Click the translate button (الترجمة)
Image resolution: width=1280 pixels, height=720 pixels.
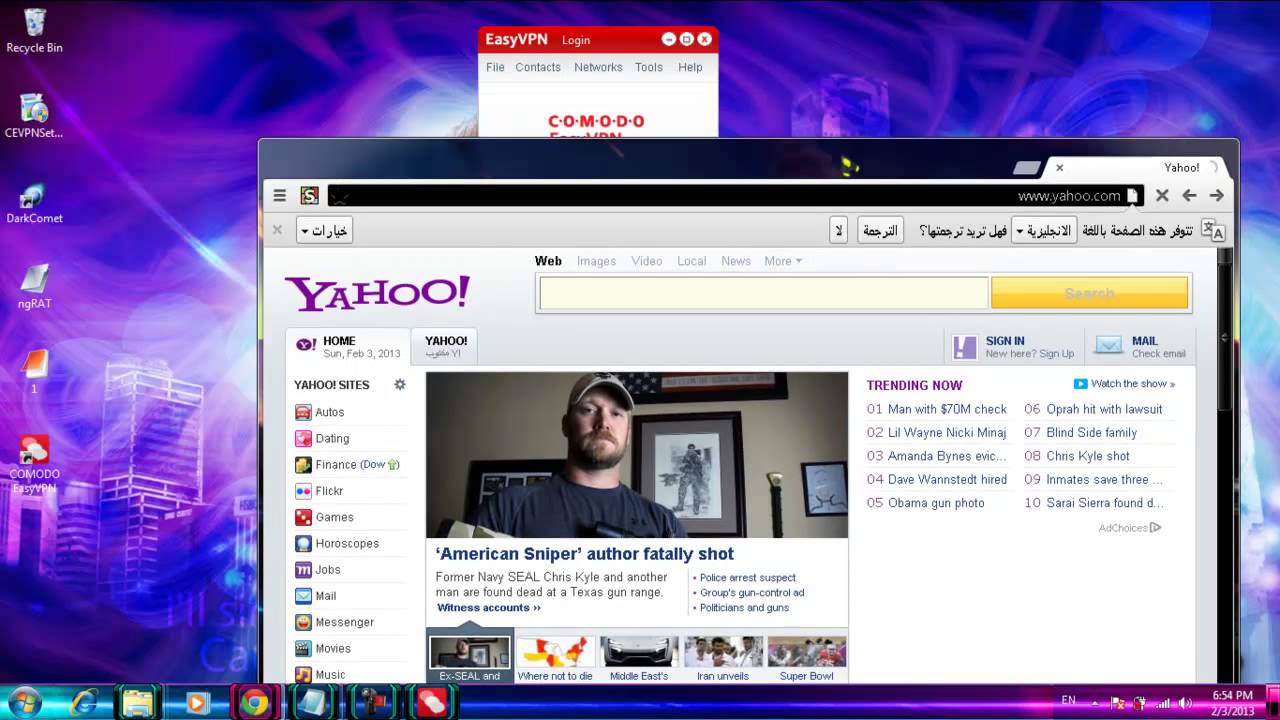pyautogui.click(x=880, y=231)
